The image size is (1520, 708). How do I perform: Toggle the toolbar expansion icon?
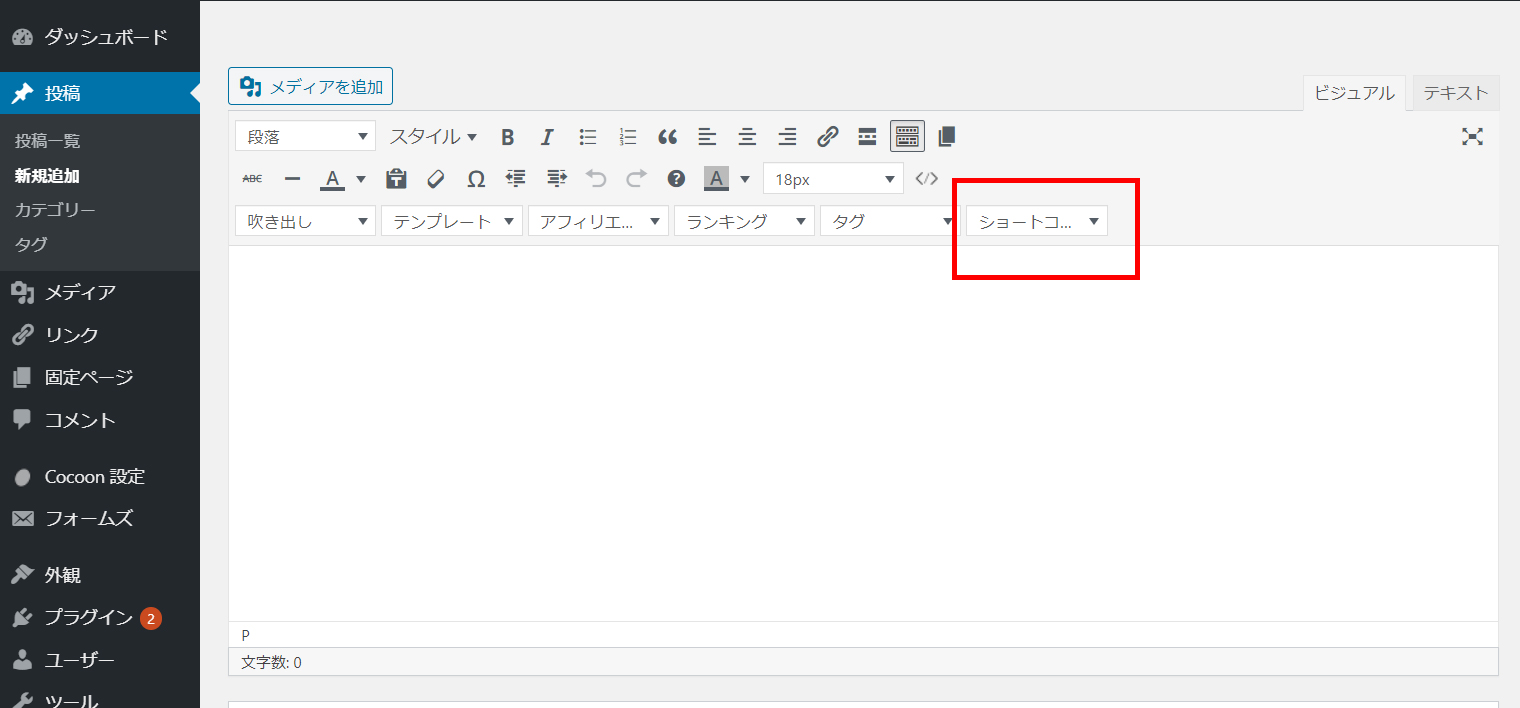907,136
